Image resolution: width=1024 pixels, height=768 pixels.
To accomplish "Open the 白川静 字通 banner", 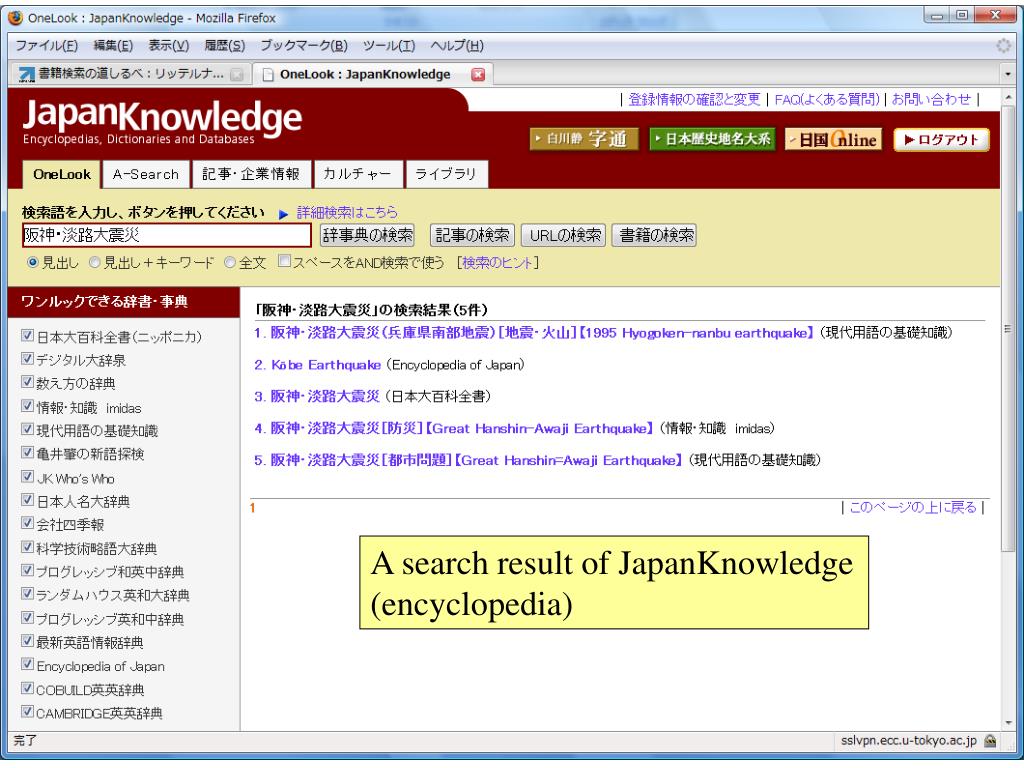I will [x=584, y=139].
